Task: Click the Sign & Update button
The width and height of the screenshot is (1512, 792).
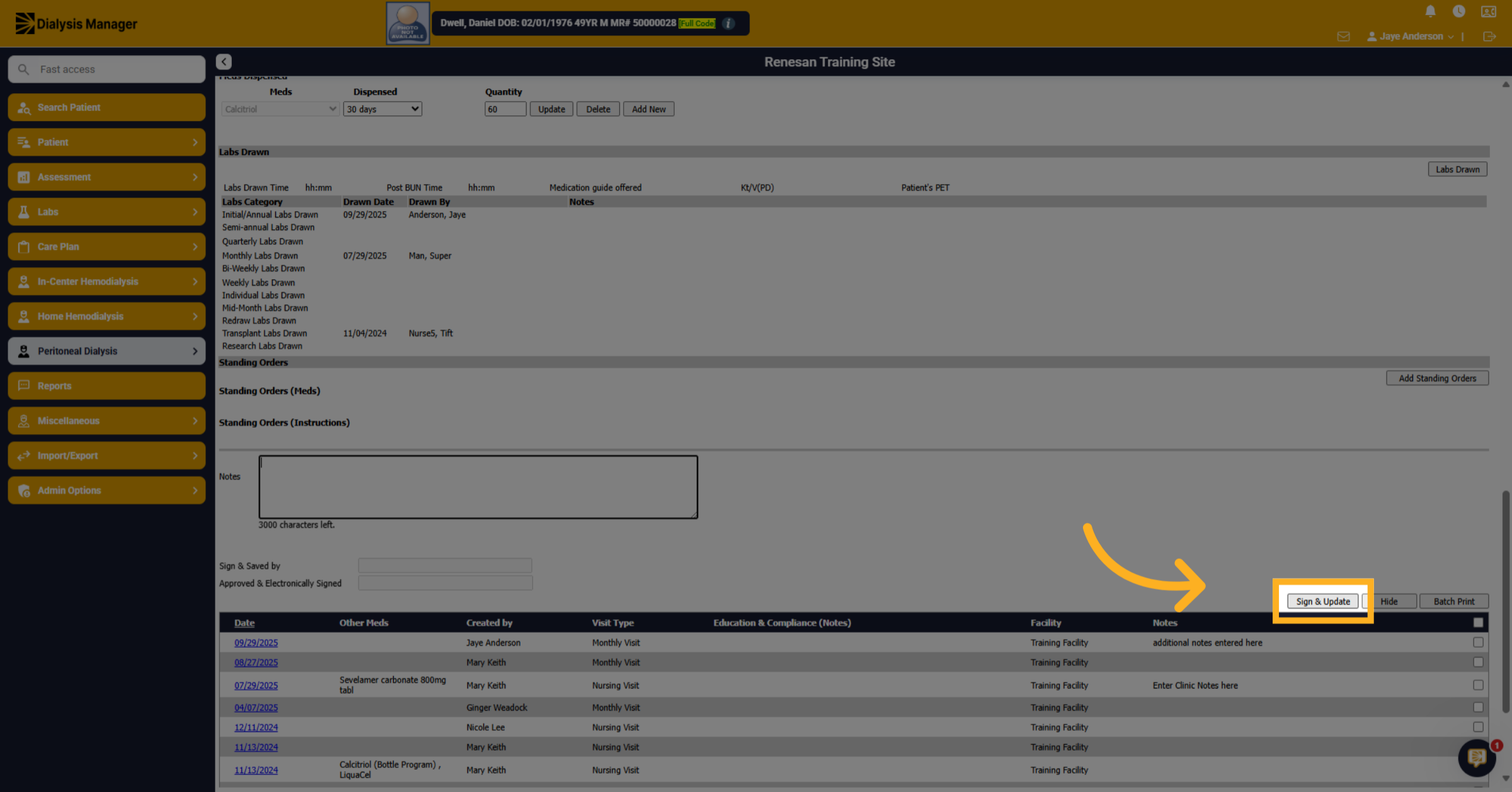Action: (1322, 602)
